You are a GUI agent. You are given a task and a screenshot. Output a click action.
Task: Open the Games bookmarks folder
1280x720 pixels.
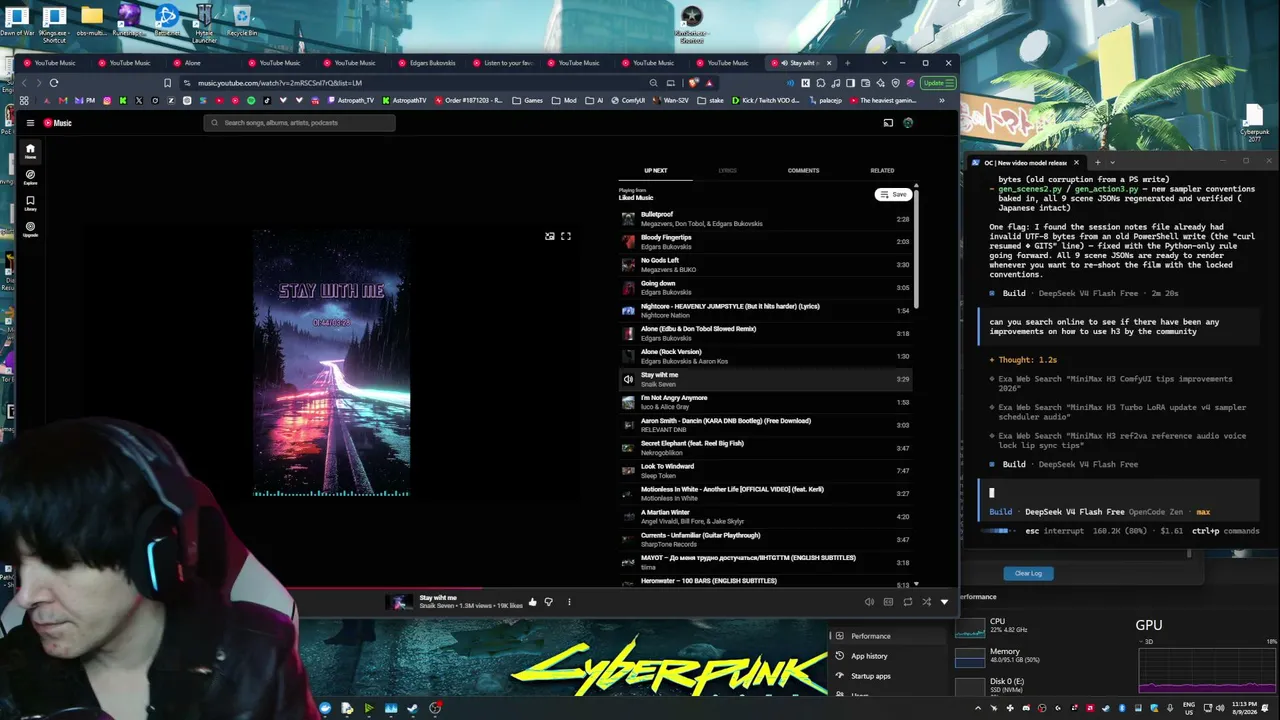pos(528,100)
